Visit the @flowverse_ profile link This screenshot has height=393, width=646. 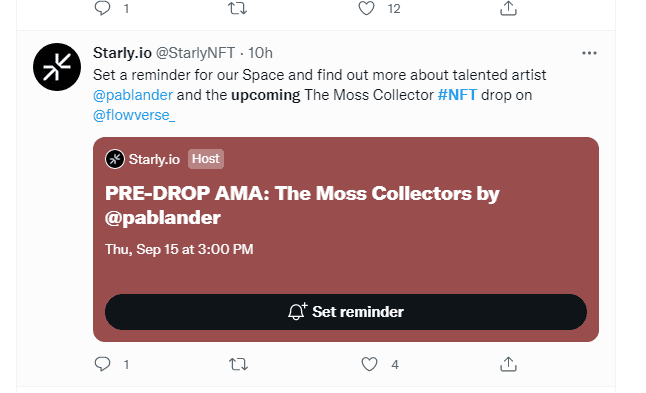pyautogui.click(x=134, y=115)
